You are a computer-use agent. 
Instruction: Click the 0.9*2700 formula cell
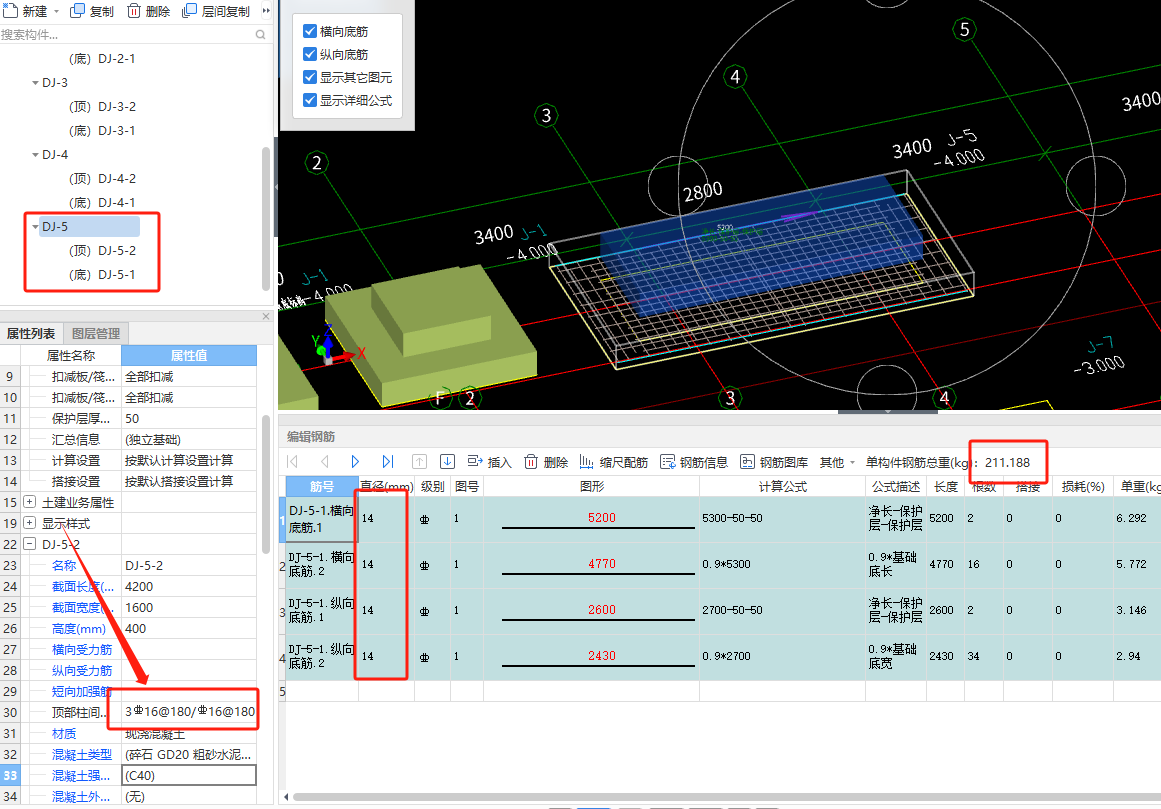(x=783, y=657)
